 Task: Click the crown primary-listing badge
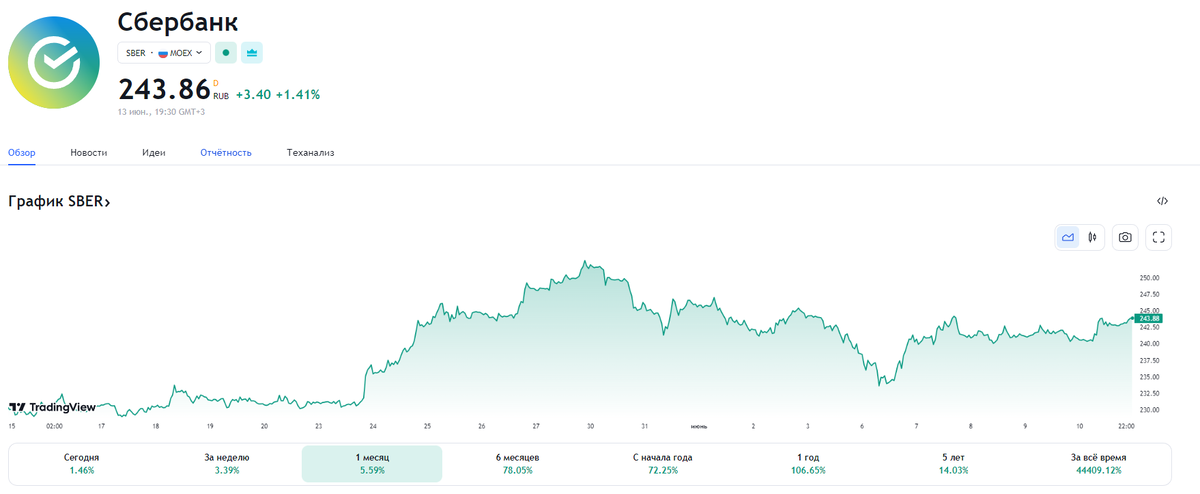point(252,52)
